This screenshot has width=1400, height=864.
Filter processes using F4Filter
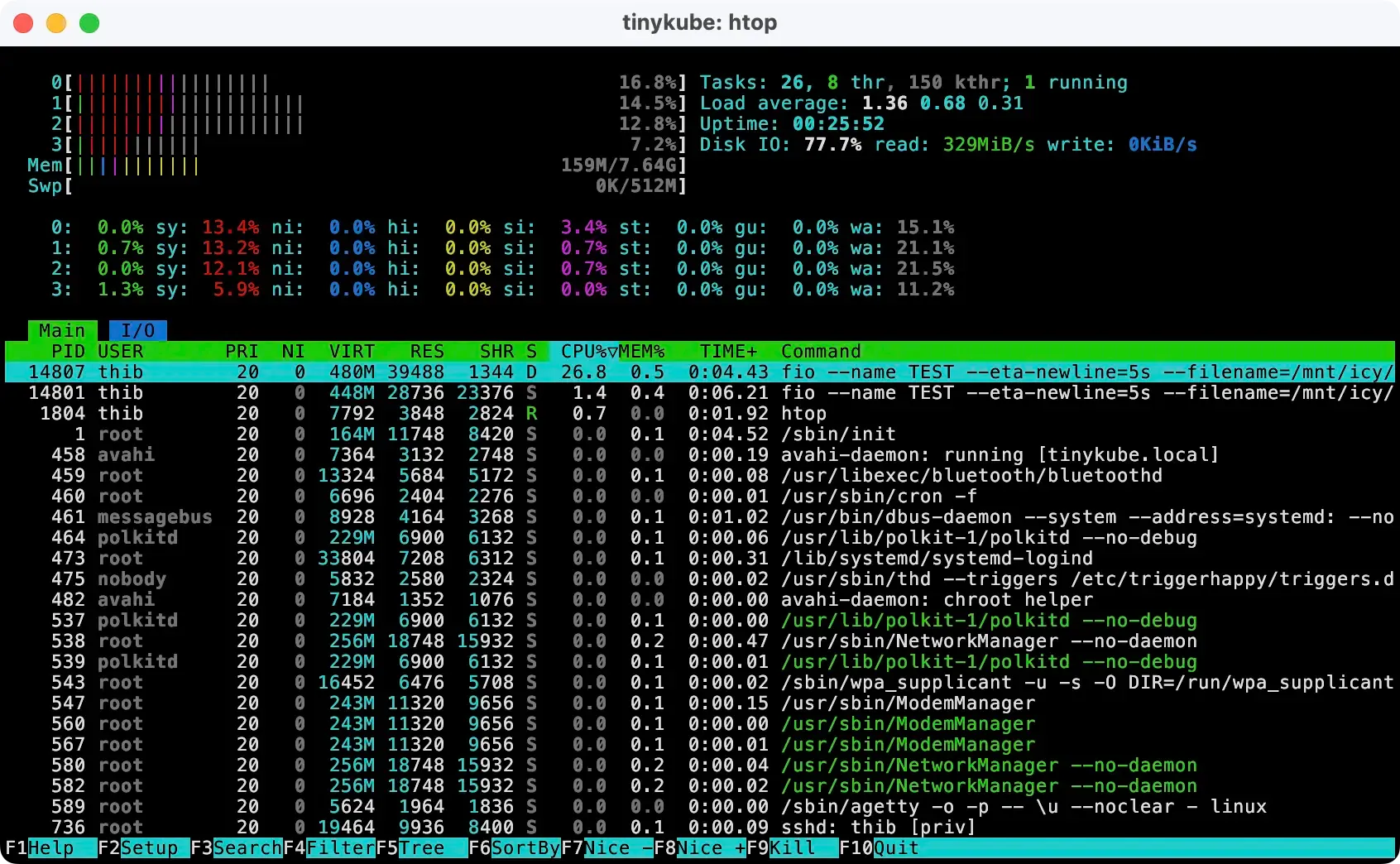(x=331, y=848)
